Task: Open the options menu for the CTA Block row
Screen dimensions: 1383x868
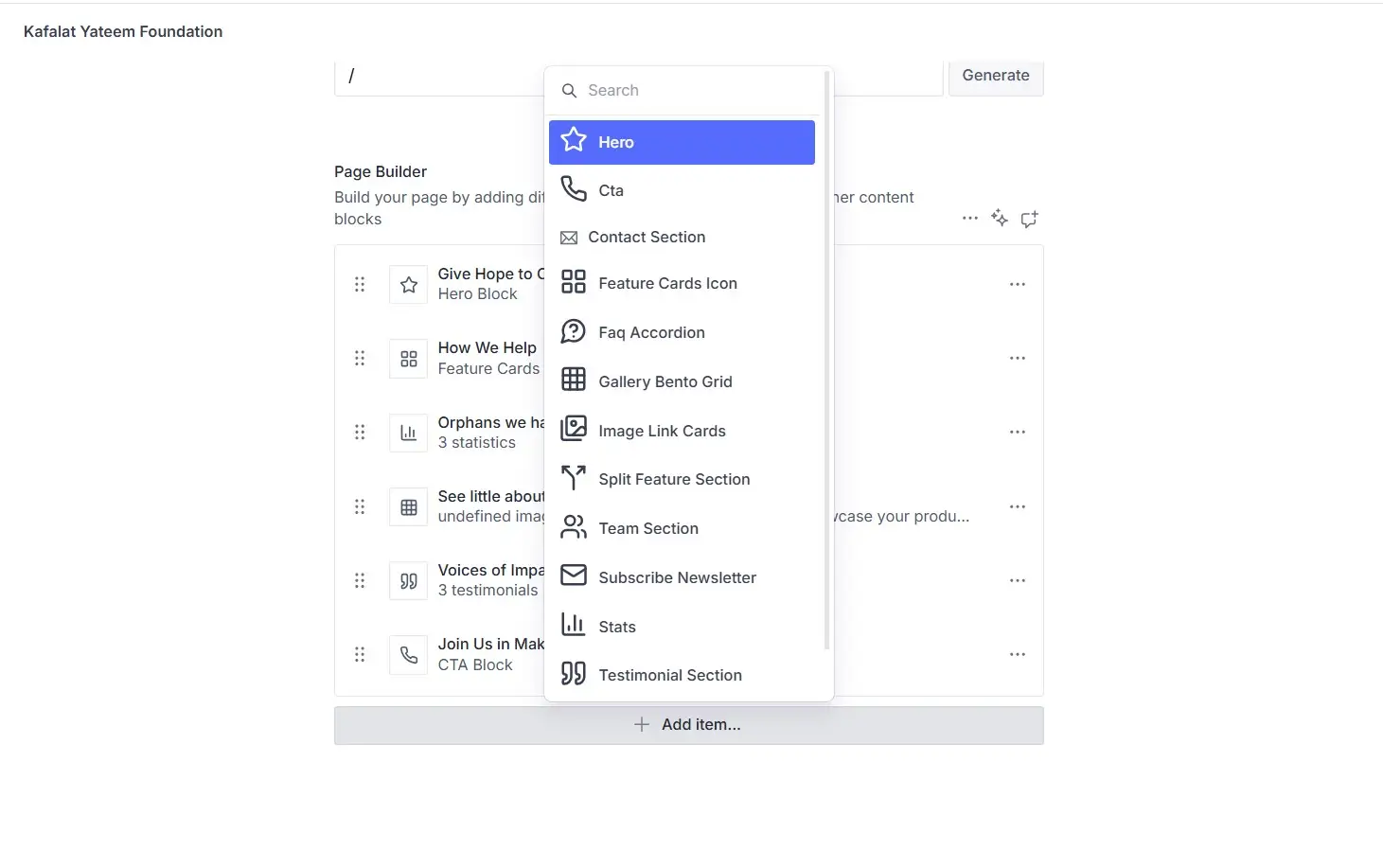Action: click(1018, 655)
